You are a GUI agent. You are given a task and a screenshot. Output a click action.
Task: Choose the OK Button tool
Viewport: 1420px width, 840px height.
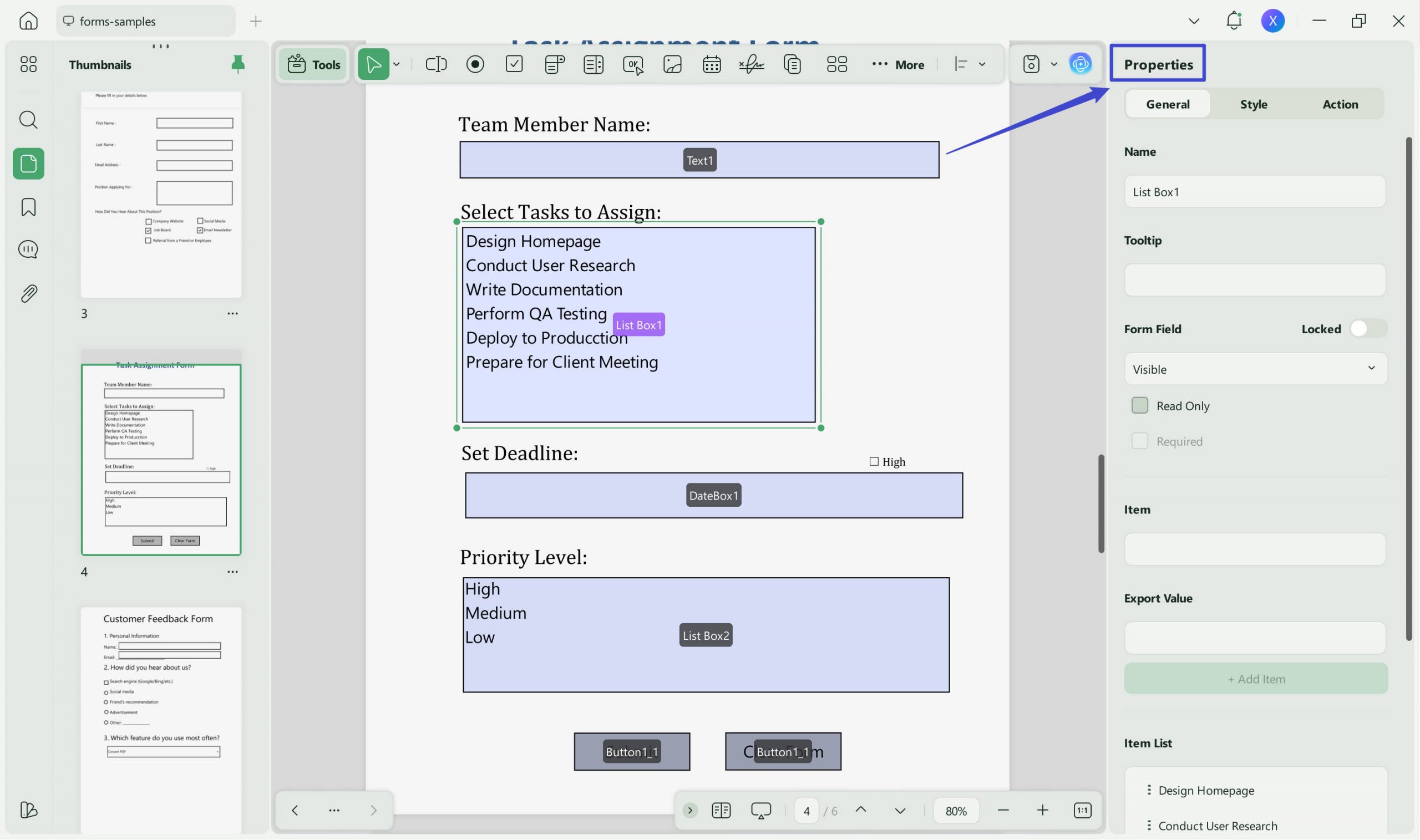pos(633,64)
